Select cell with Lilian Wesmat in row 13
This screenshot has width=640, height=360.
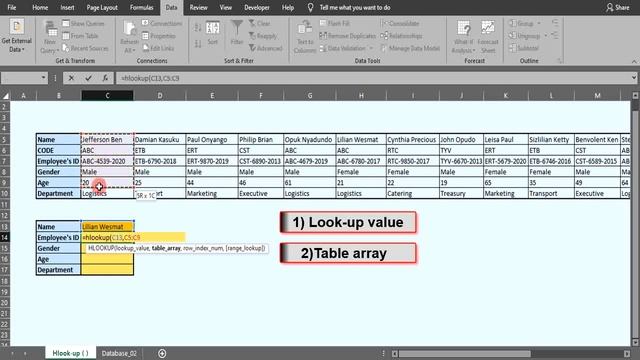[x=107, y=227]
